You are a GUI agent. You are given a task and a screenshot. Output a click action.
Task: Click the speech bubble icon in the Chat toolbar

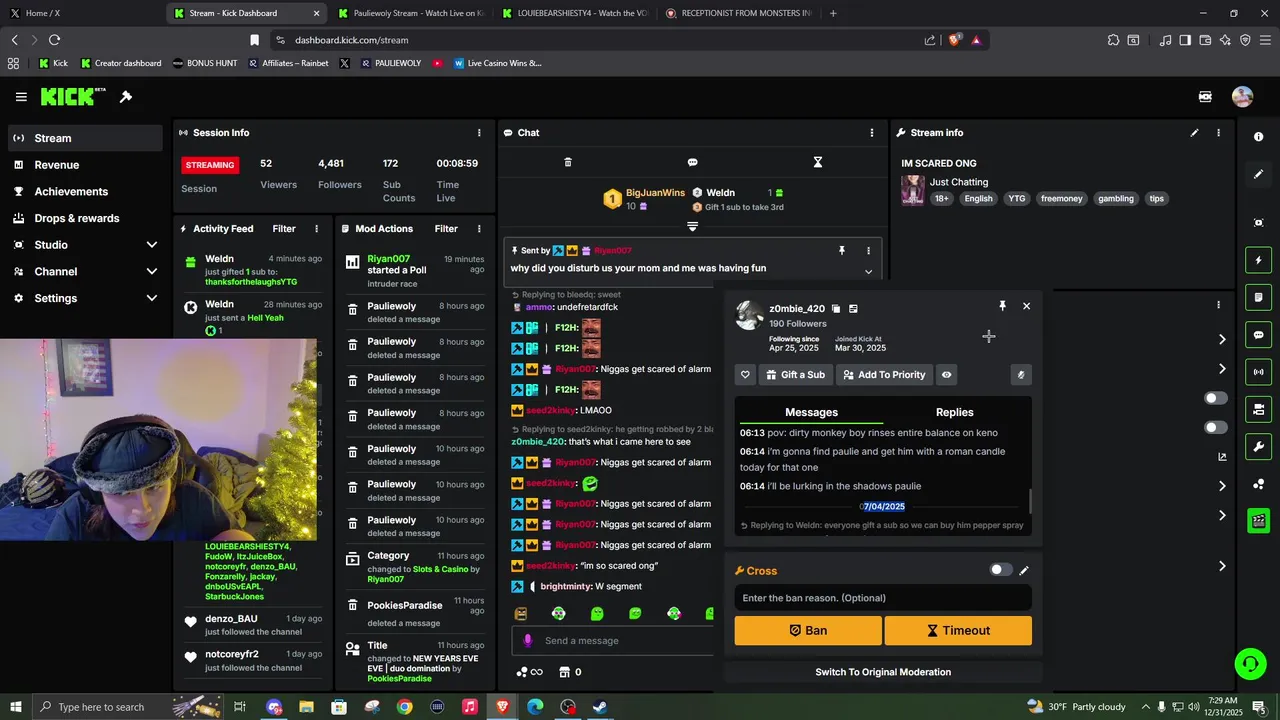tap(692, 162)
